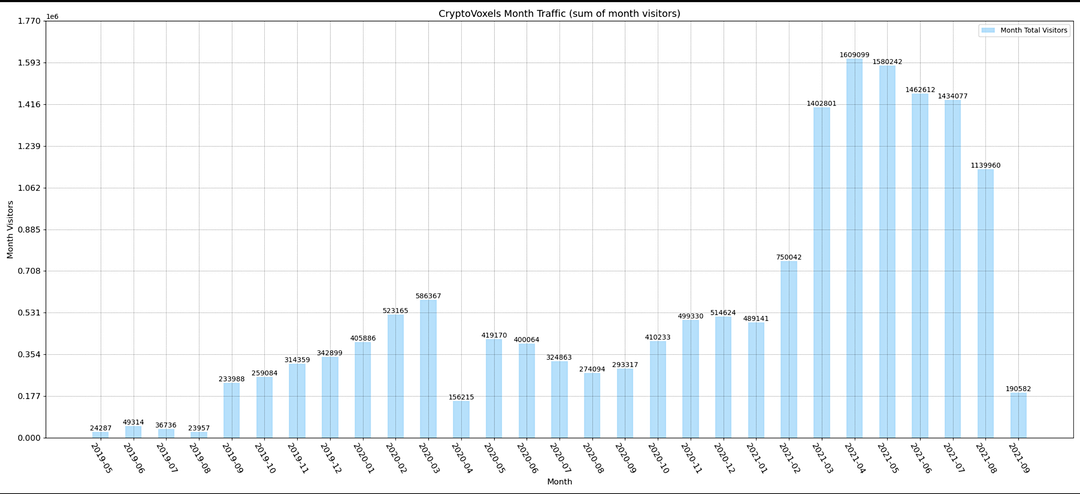The image size is (1080, 494).
Task: Click the 2019-09 bar showing 233988
Action: tap(231, 410)
